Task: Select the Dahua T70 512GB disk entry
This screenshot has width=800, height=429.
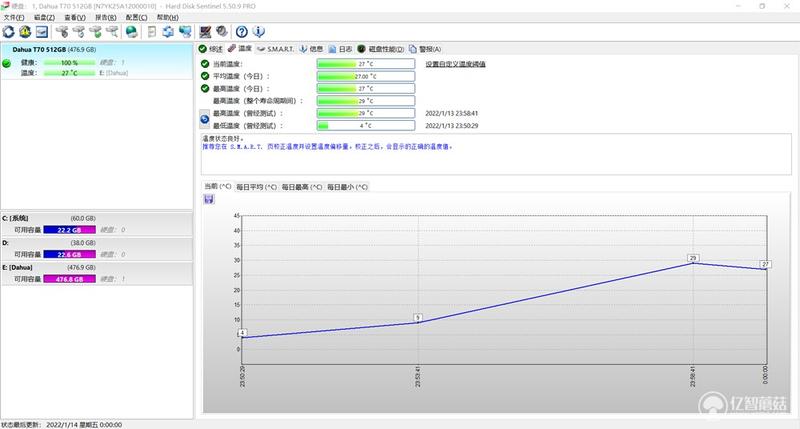Action: (97, 61)
